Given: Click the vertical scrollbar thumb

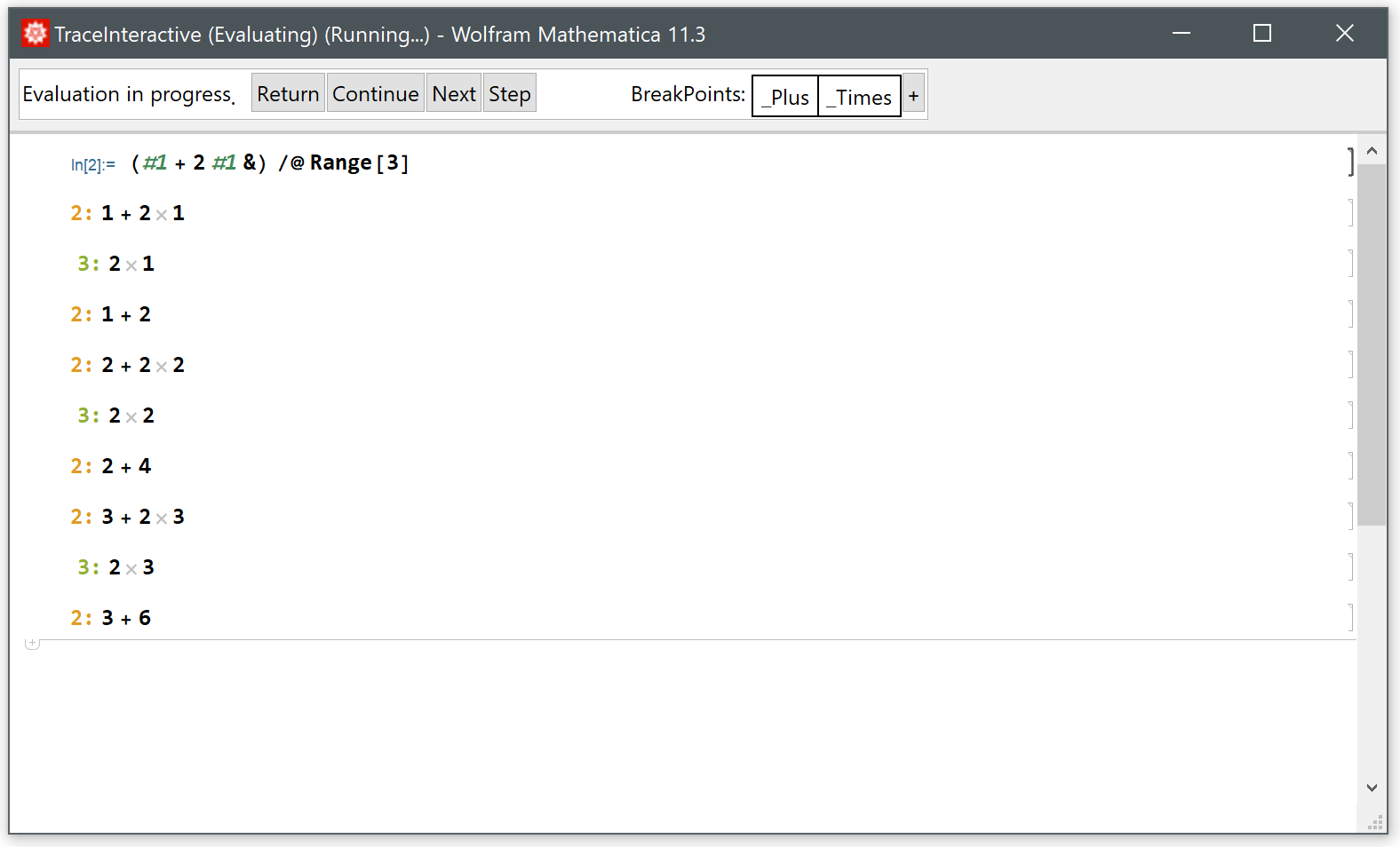Looking at the screenshot, I should pyautogui.click(x=1372, y=346).
